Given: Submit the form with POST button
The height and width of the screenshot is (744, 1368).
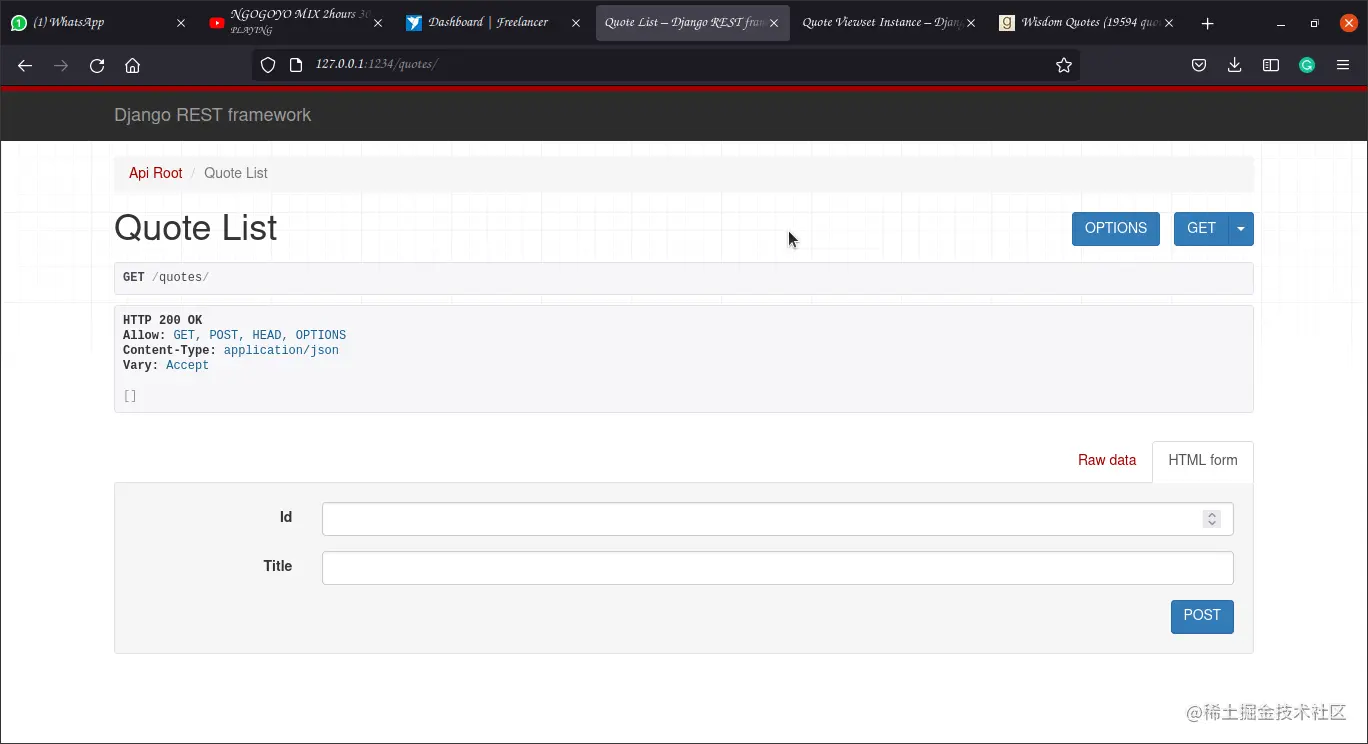Looking at the screenshot, I should [x=1202, y=616].
